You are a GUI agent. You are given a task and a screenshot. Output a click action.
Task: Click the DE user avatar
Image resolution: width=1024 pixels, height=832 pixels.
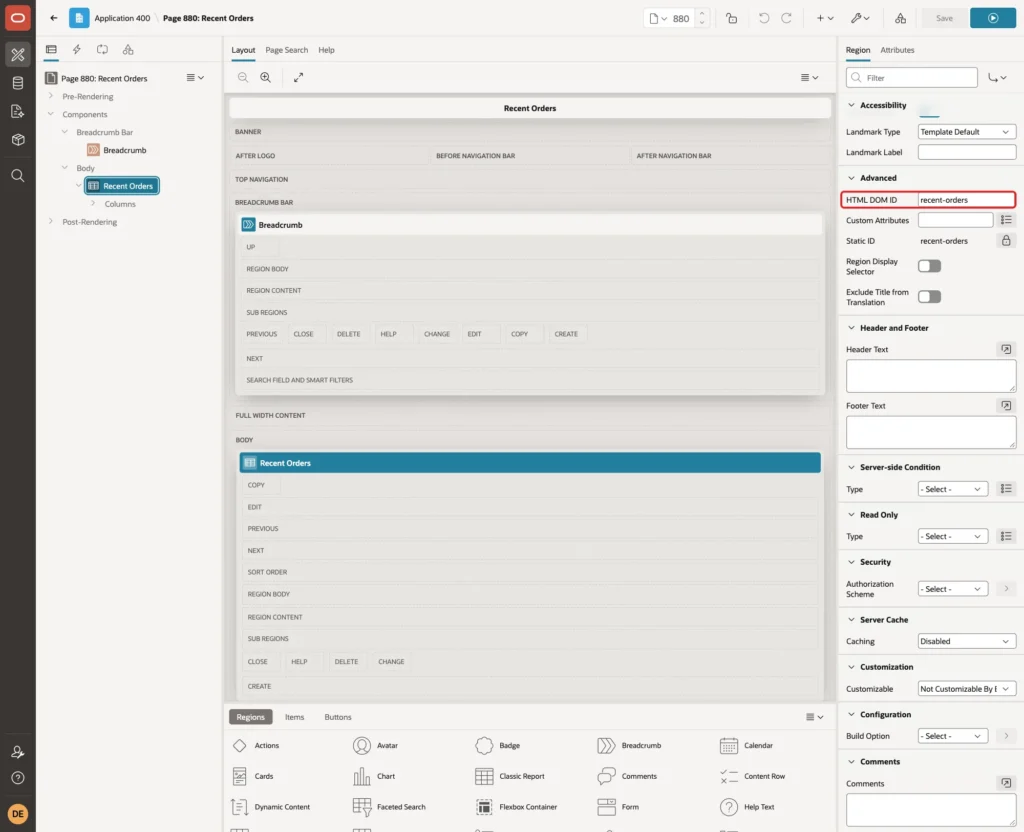(18, 814)
